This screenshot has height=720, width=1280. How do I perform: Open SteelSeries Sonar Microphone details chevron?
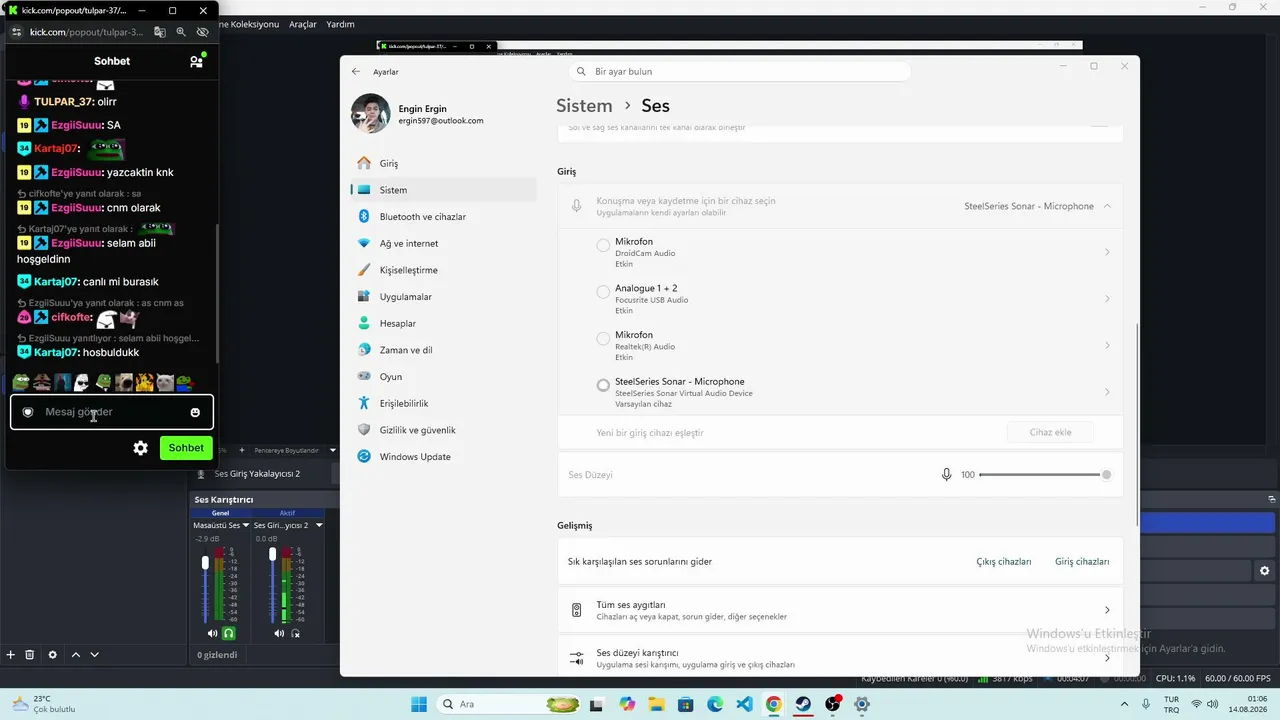pyautogui.click(x=1107, y=392)
